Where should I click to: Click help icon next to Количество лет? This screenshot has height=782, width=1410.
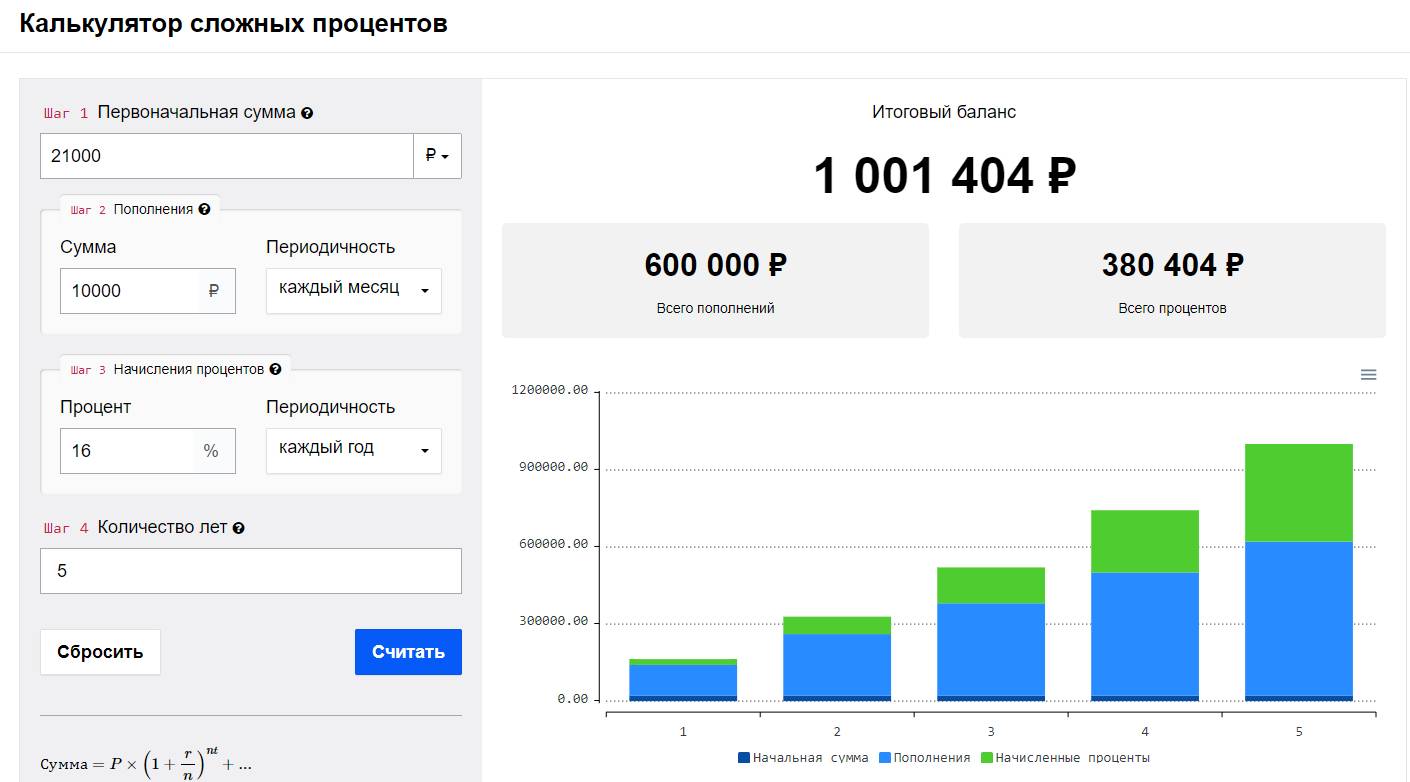pos(238,528)
